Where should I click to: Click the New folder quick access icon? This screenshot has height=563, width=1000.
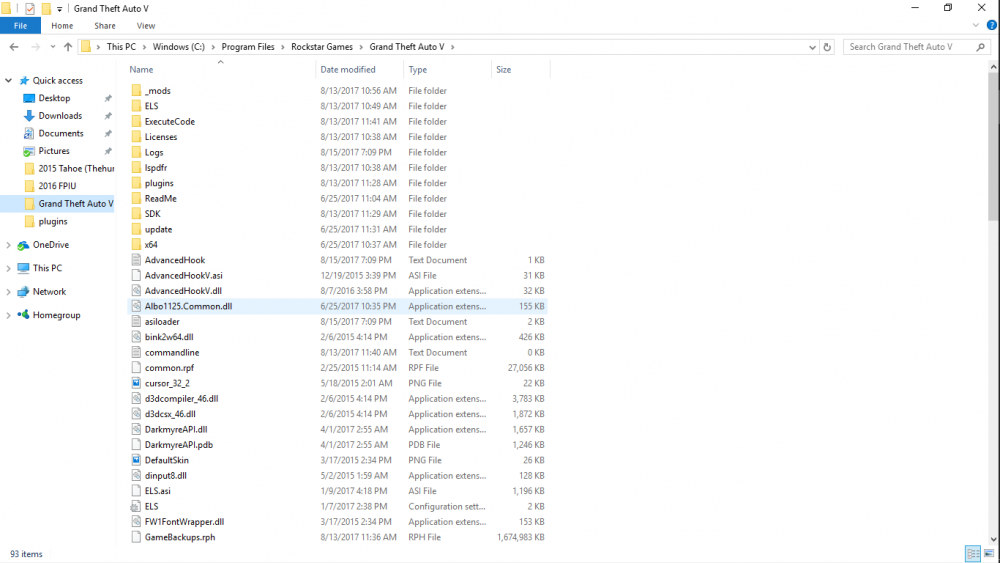coord(46,8)
